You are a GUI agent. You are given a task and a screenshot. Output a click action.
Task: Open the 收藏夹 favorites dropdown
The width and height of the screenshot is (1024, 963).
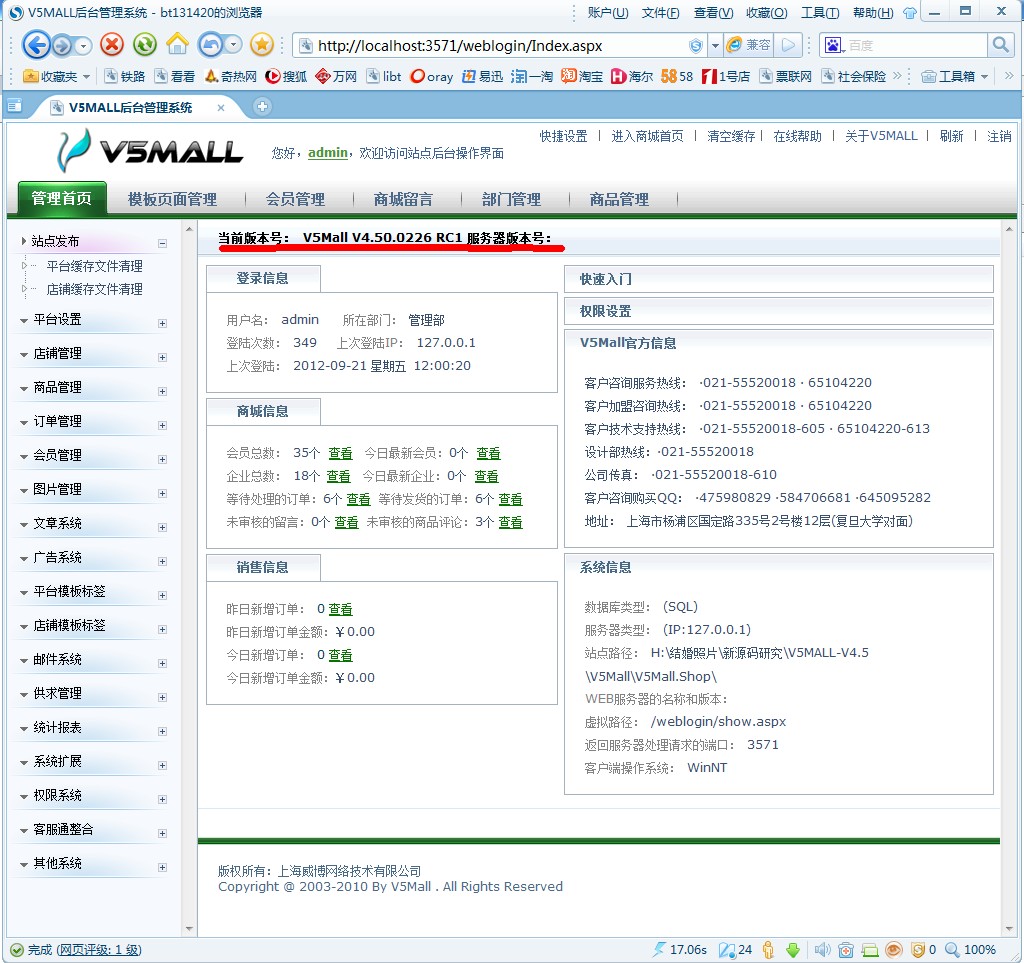point(56,76)
